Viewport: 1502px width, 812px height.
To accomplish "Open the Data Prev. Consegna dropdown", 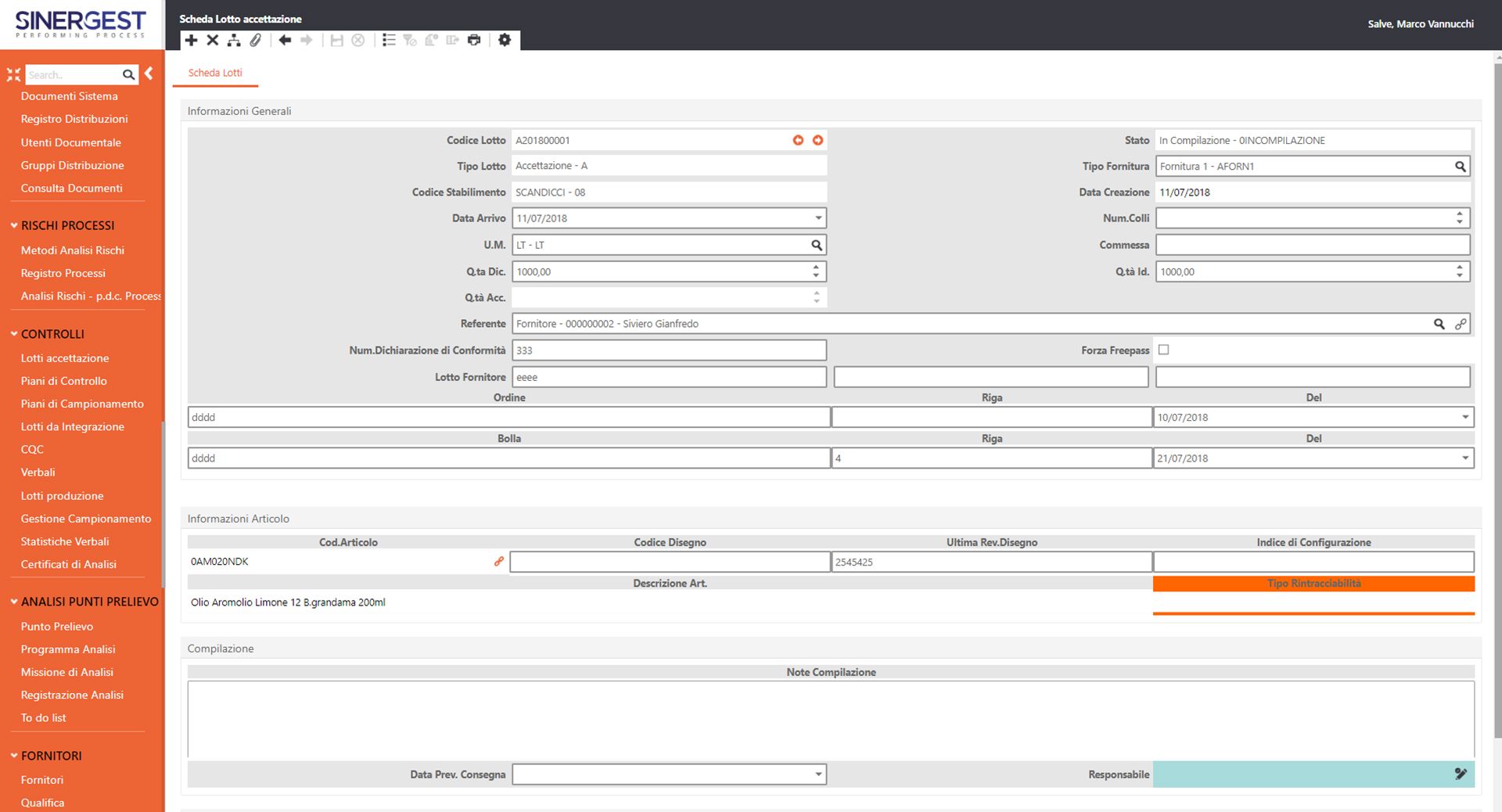I will click(x=818, y=774).
